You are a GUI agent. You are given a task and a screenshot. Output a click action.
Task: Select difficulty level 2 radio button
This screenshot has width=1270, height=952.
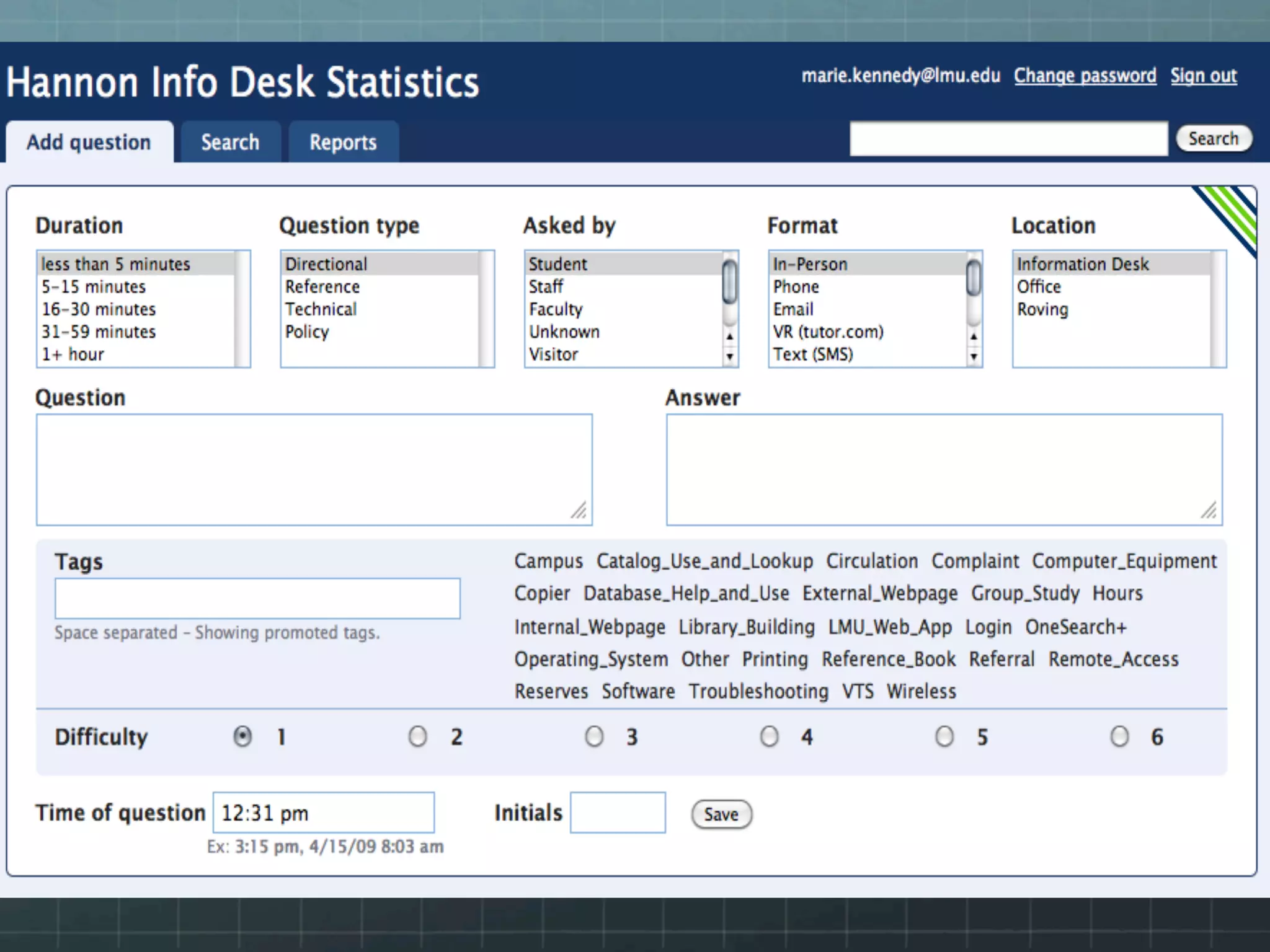point(417,737)
